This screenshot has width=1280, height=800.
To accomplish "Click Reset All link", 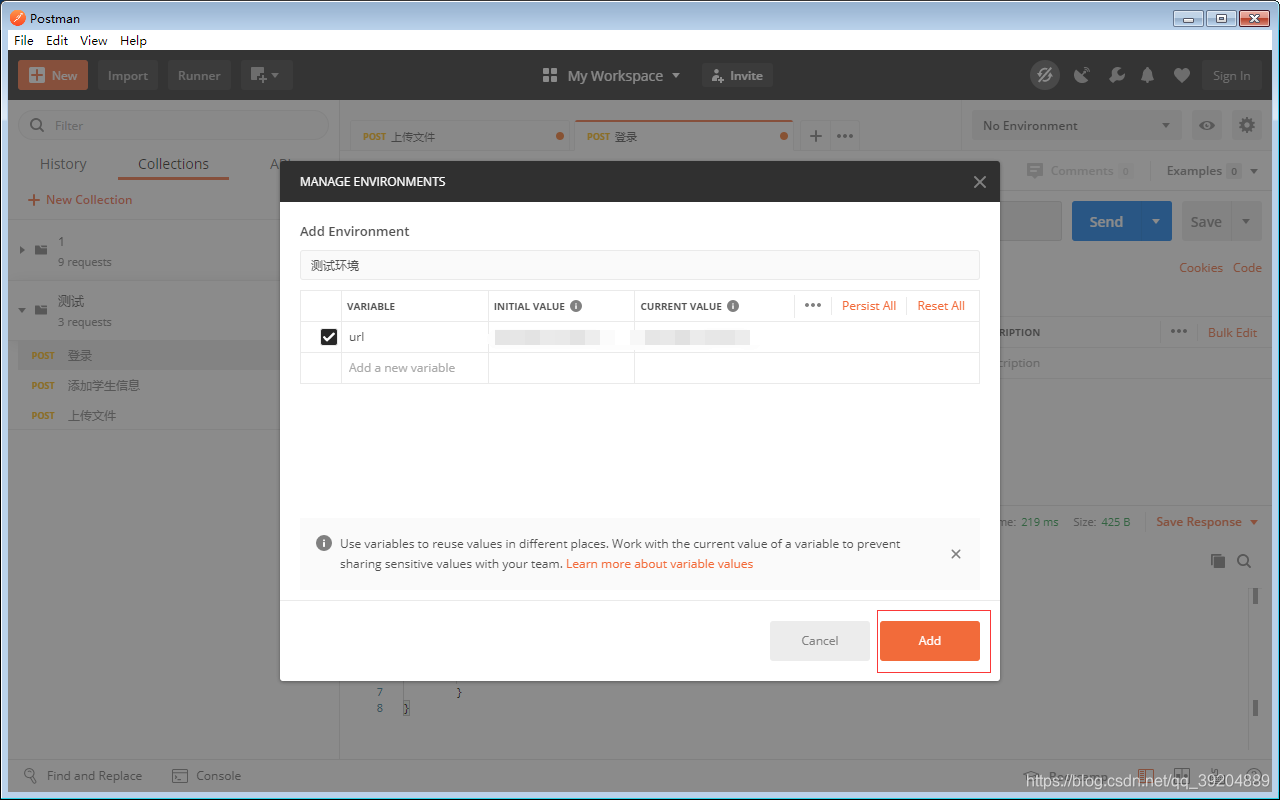I will click(941, 306).
